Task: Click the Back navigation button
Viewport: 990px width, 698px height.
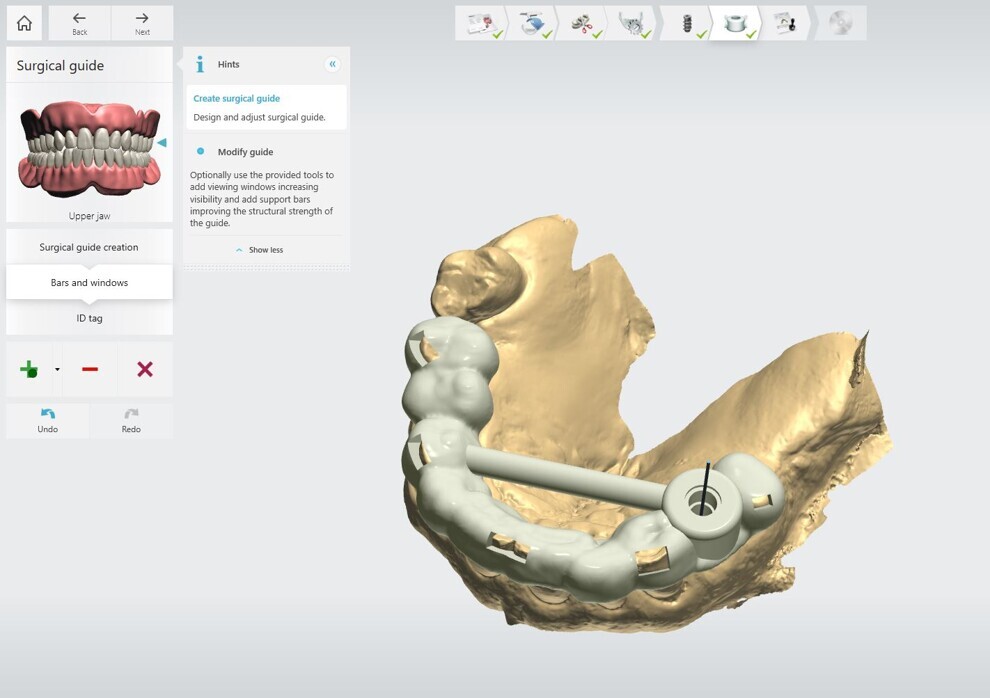Action: pos(78,22)
